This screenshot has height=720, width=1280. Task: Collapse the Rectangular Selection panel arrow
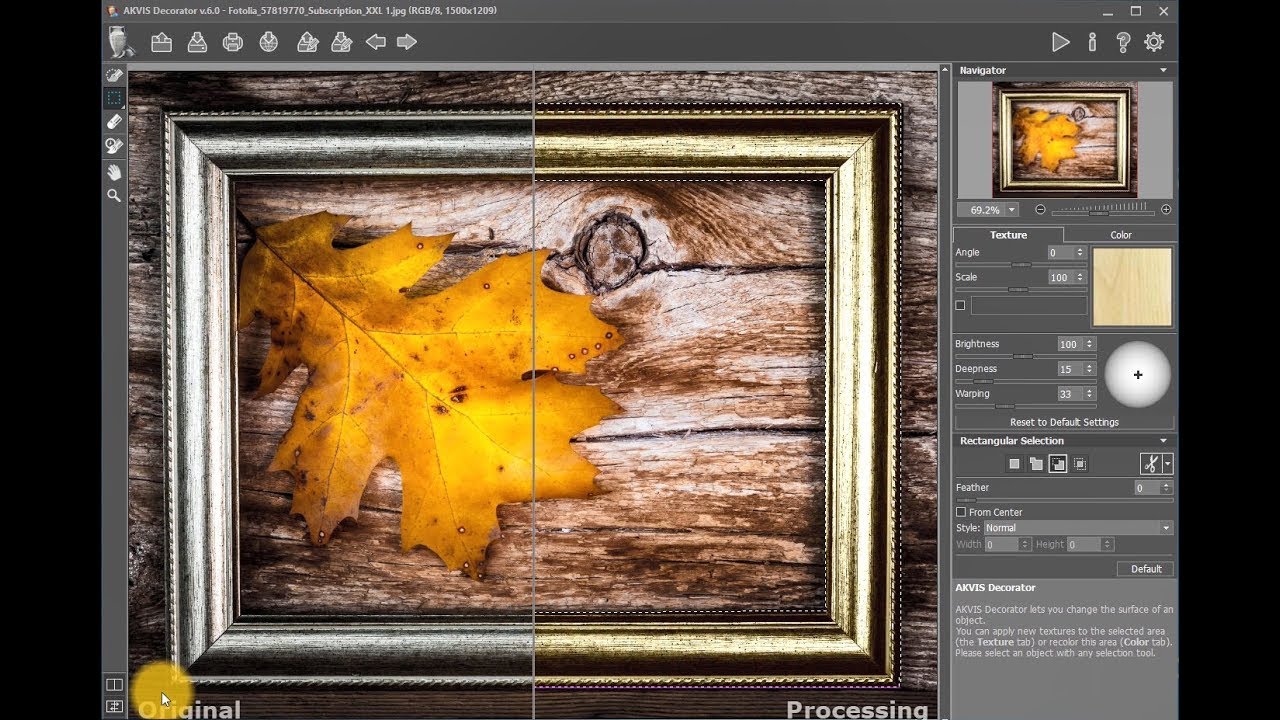click(x=1163, y=441)
